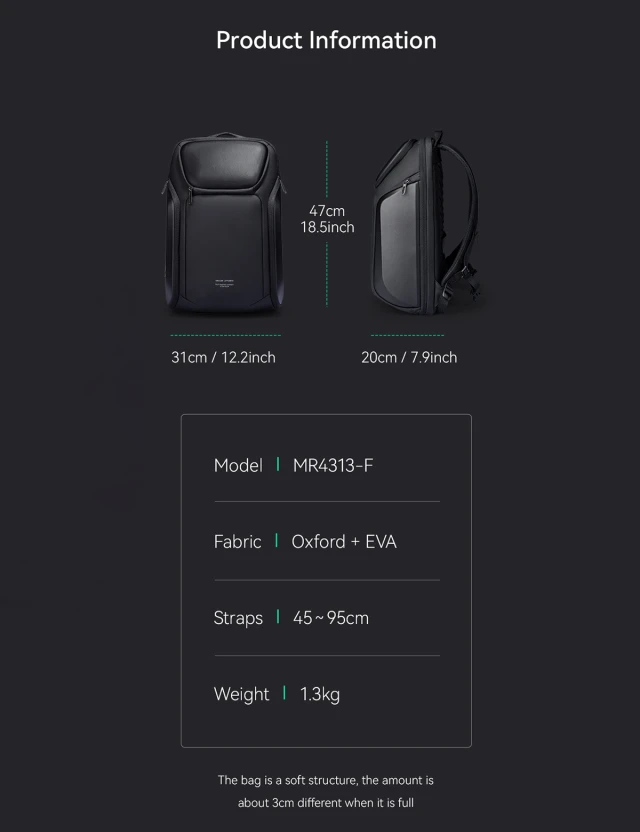This screenshot has height=832, width=640.
Task: Click the 20cm / 7.9inch depth label
Action: [x=409, y=358]
